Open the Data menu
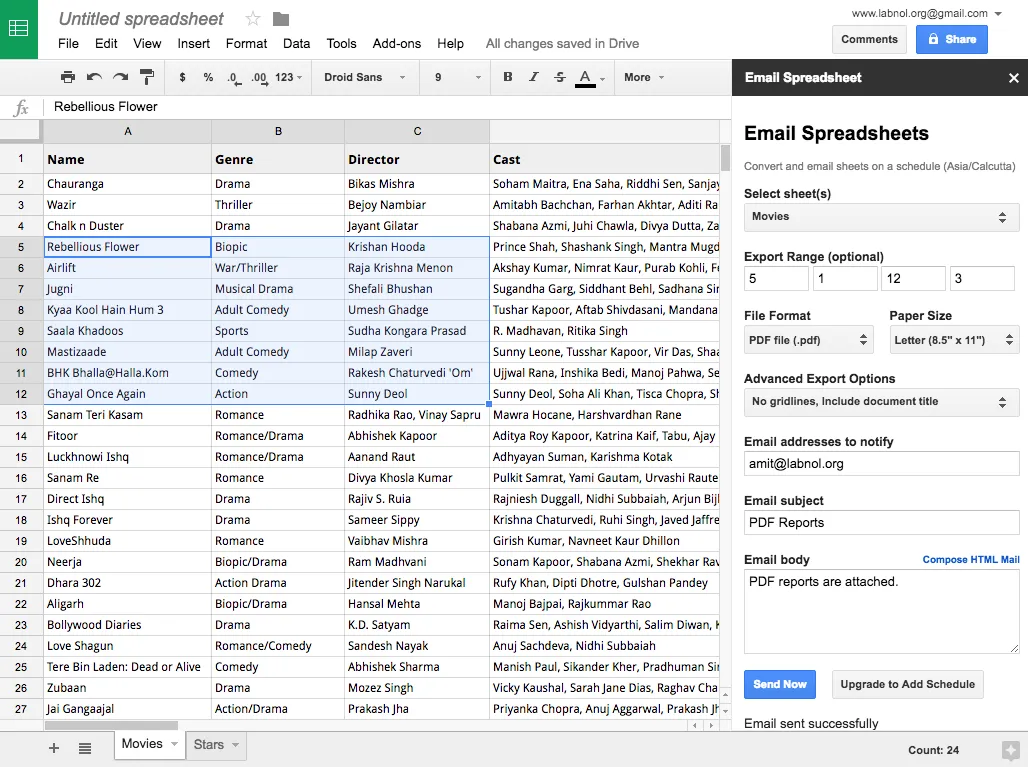 pyautogui.click(x=296, y=44)
